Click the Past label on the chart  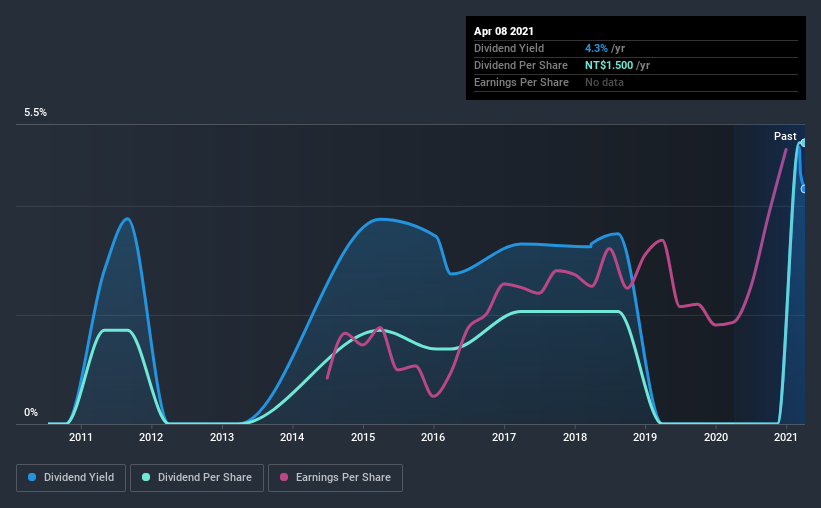point(785,136)
